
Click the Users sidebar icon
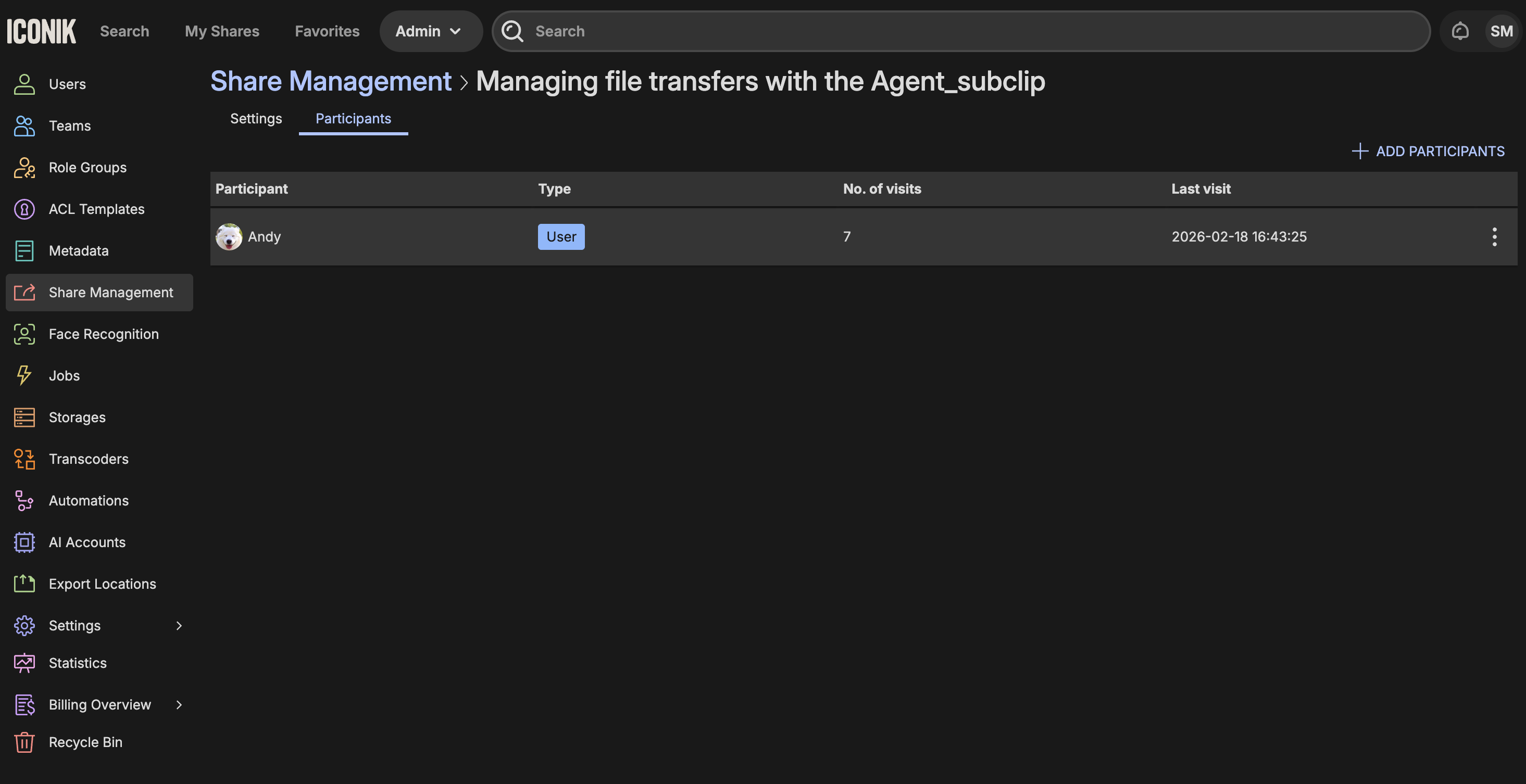pyautogui.click(x=24, y=84)
